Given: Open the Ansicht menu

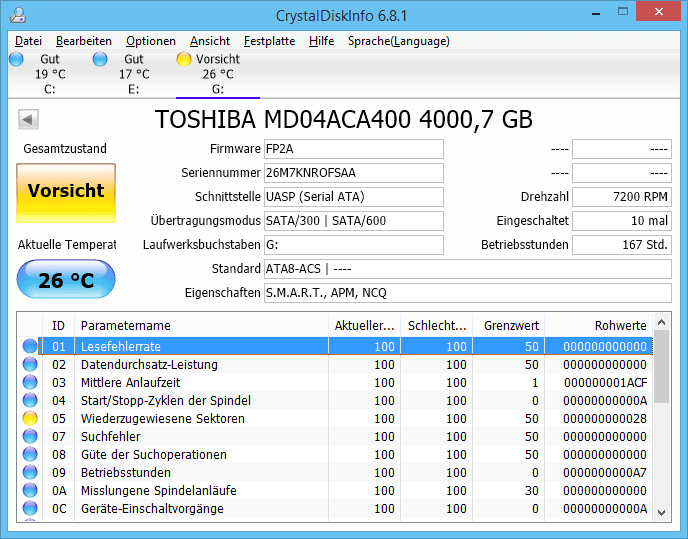Looking at the screenshot, I should pyautogui.click(x=210, y=41).
